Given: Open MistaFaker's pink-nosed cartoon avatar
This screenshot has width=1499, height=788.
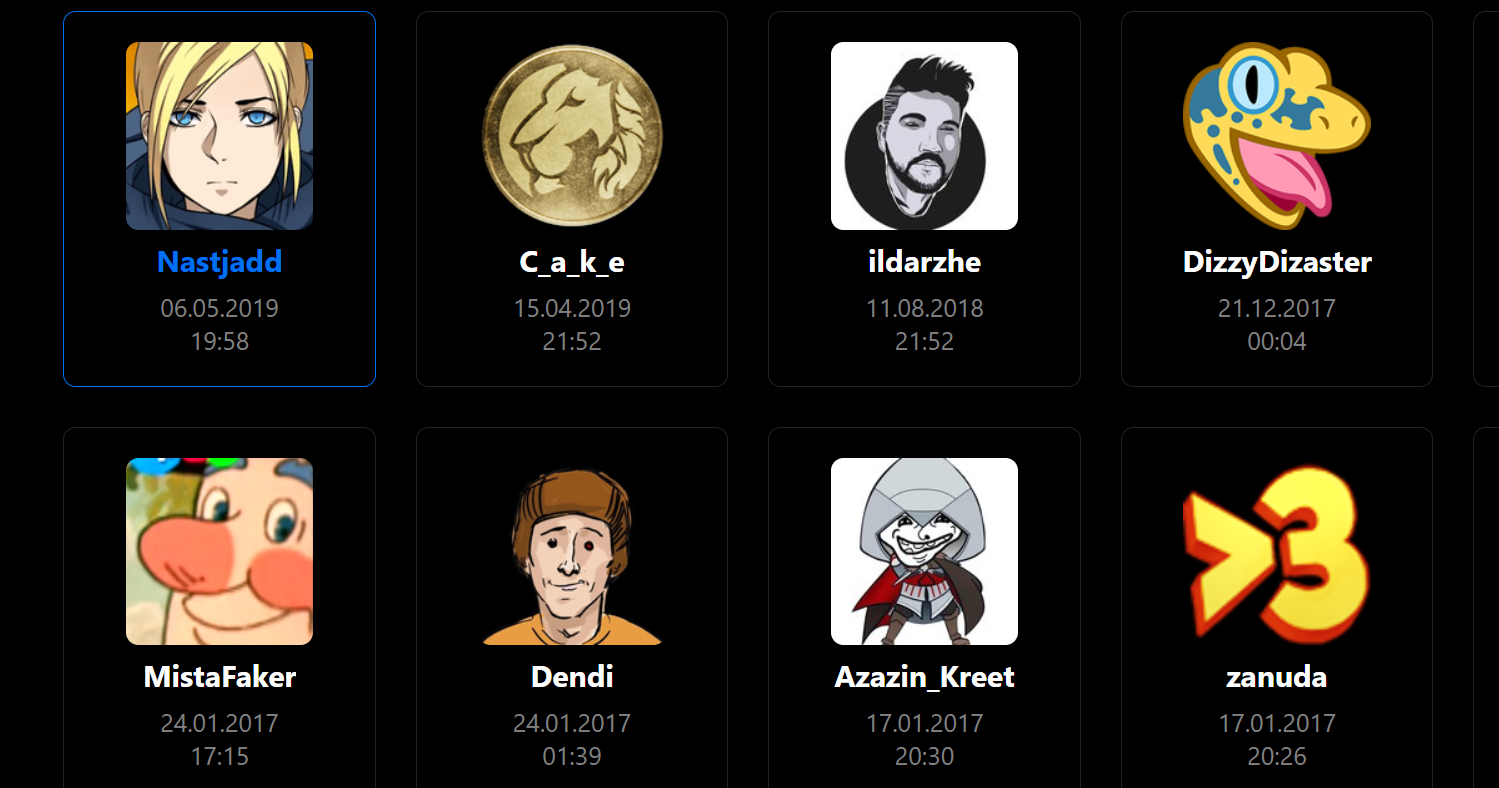Looking at the screenshot, I should pyautogui.click(x=219, y=551).
